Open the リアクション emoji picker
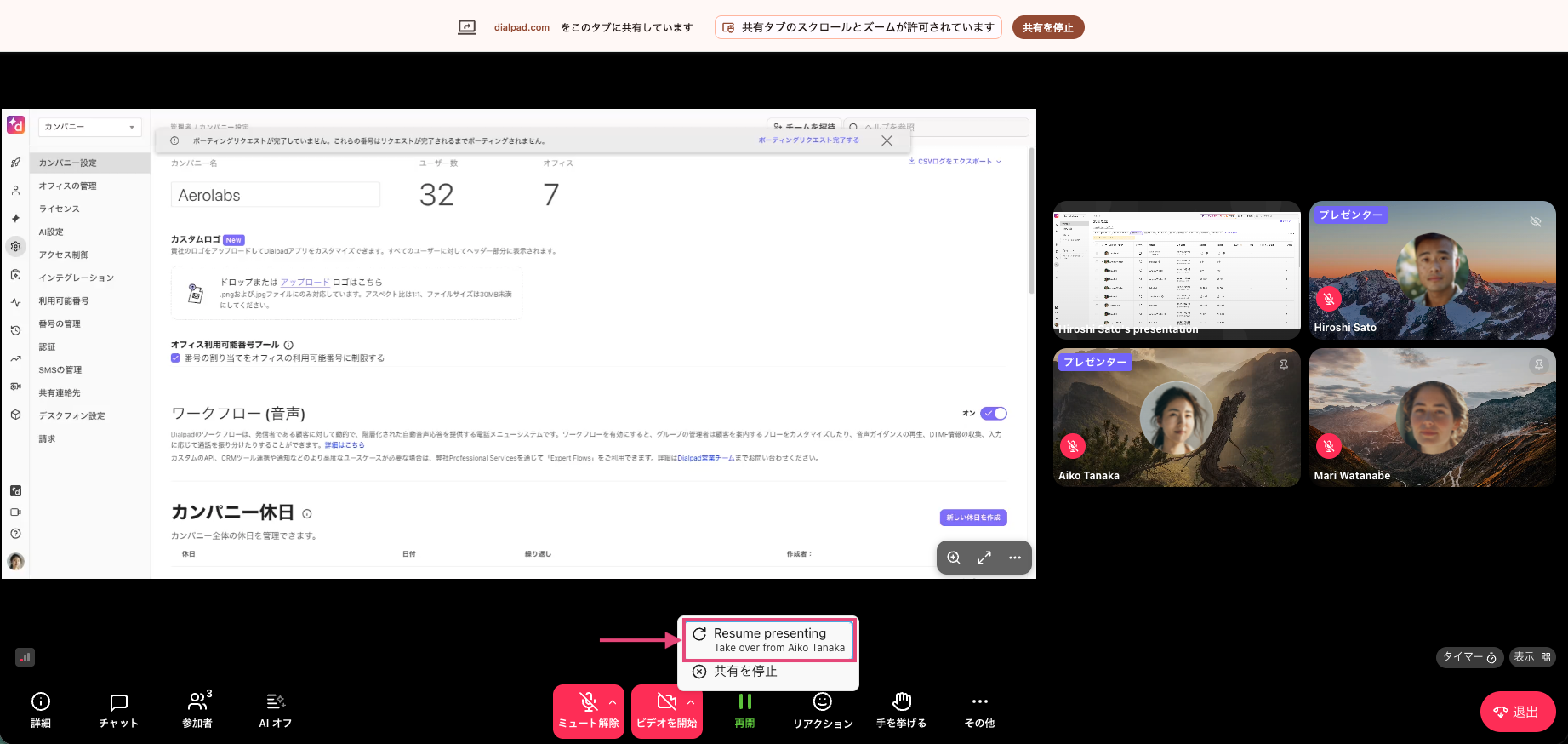 click(823, 711)
